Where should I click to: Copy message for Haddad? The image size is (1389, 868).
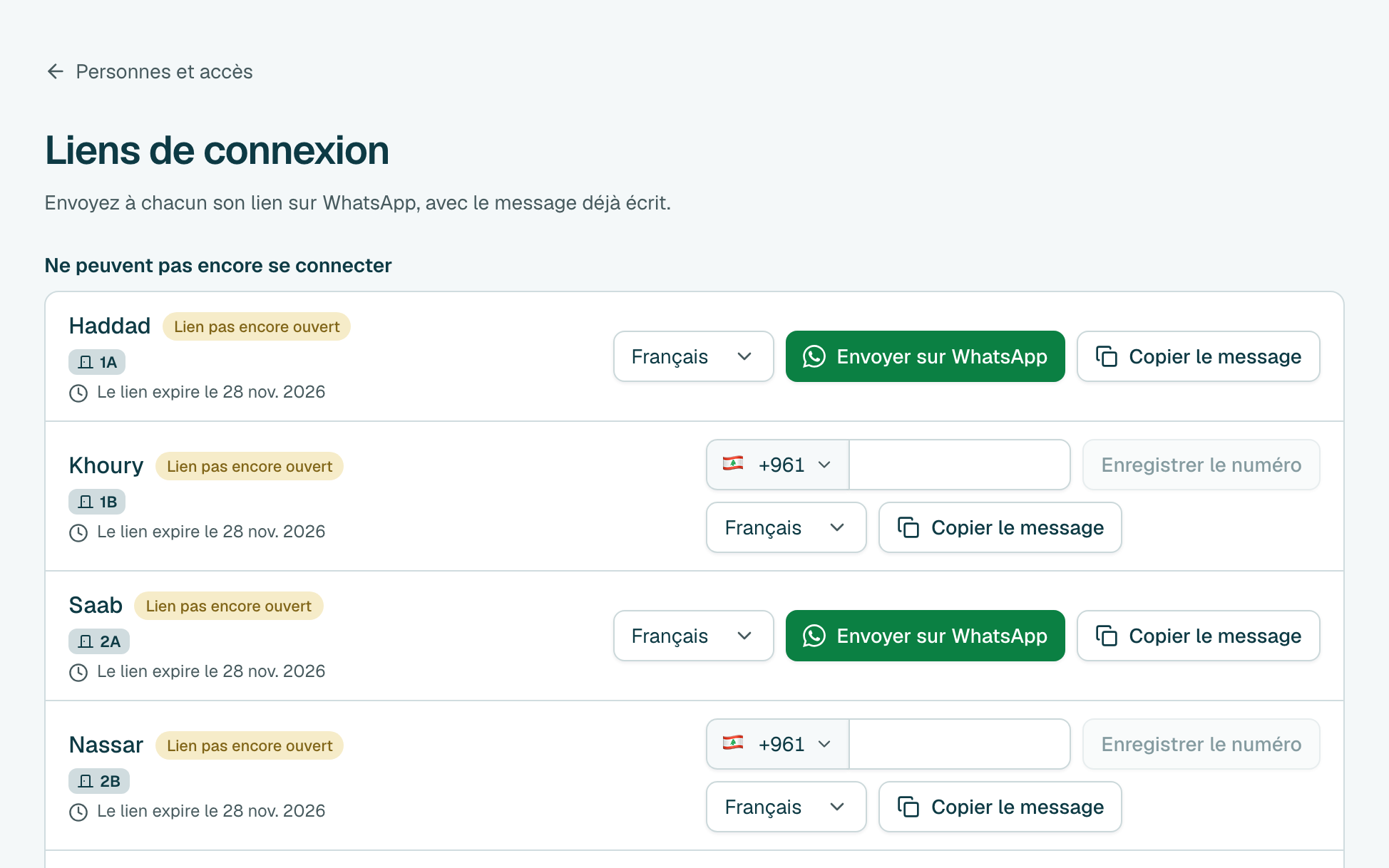[x=1198, y=356]
